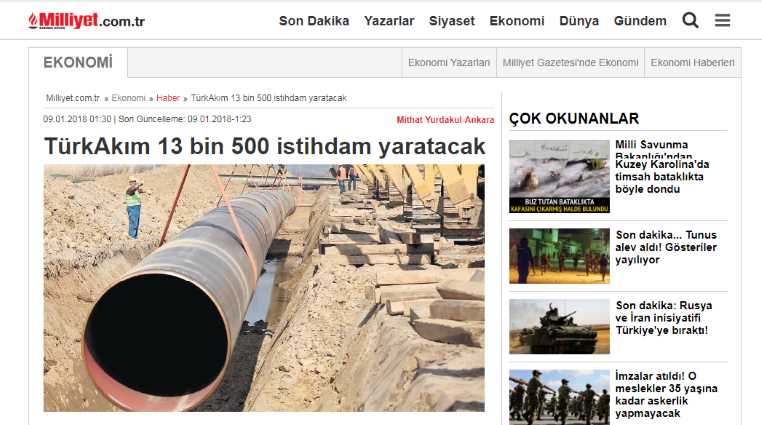Open Rusya ve İran inisiyatifi headline
This screenshot has width=762, height=425.
coord(663,318)
